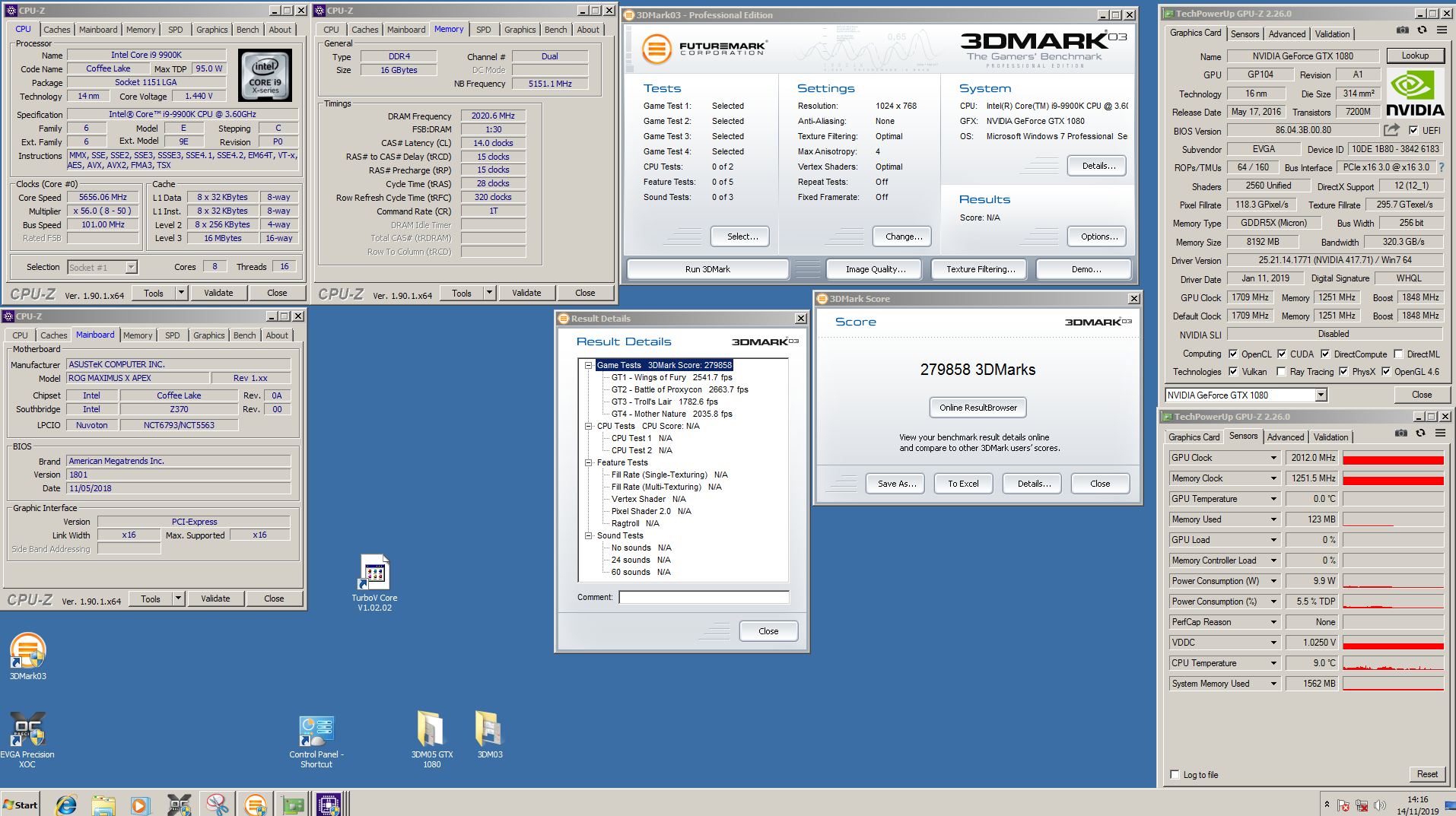Click the Run 3DMark button

point(707,269)
